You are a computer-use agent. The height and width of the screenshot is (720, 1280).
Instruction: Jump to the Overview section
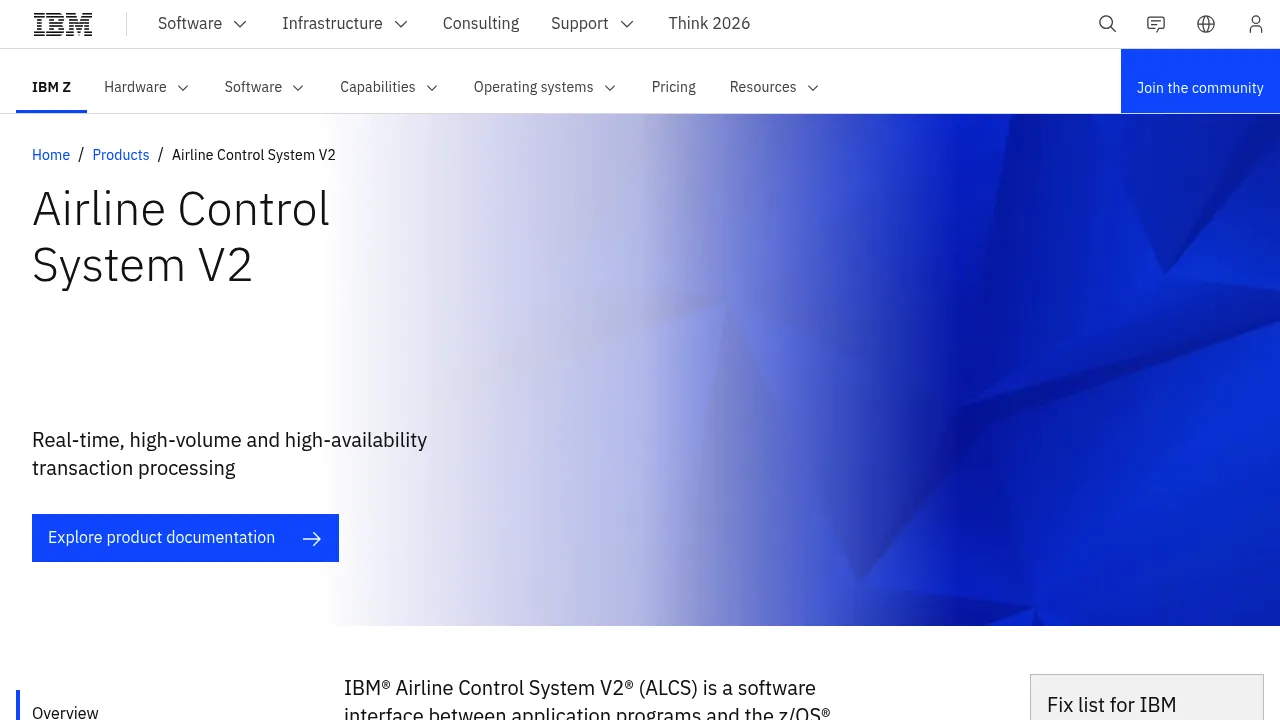(65, 712)
